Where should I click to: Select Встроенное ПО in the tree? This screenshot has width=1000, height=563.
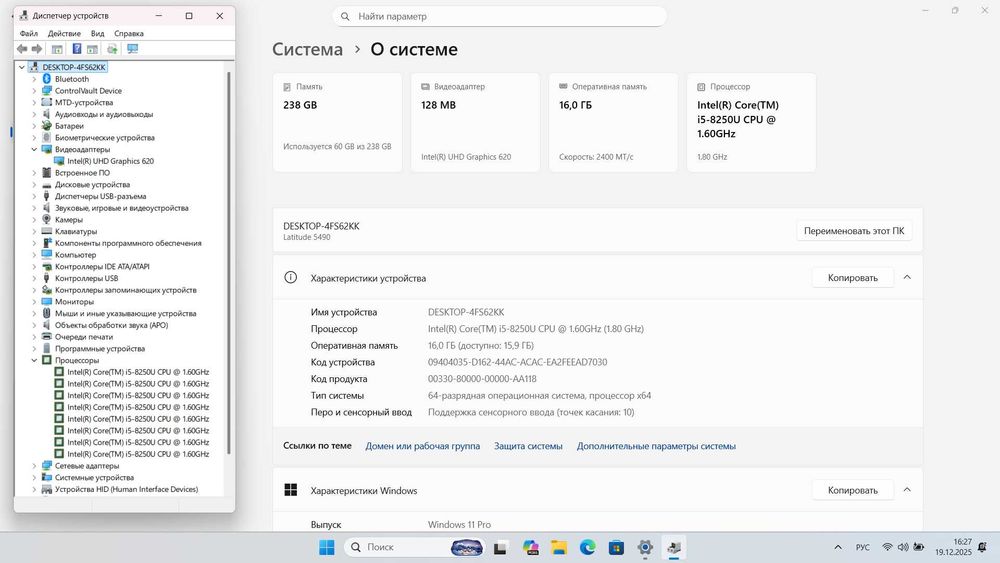82,173
